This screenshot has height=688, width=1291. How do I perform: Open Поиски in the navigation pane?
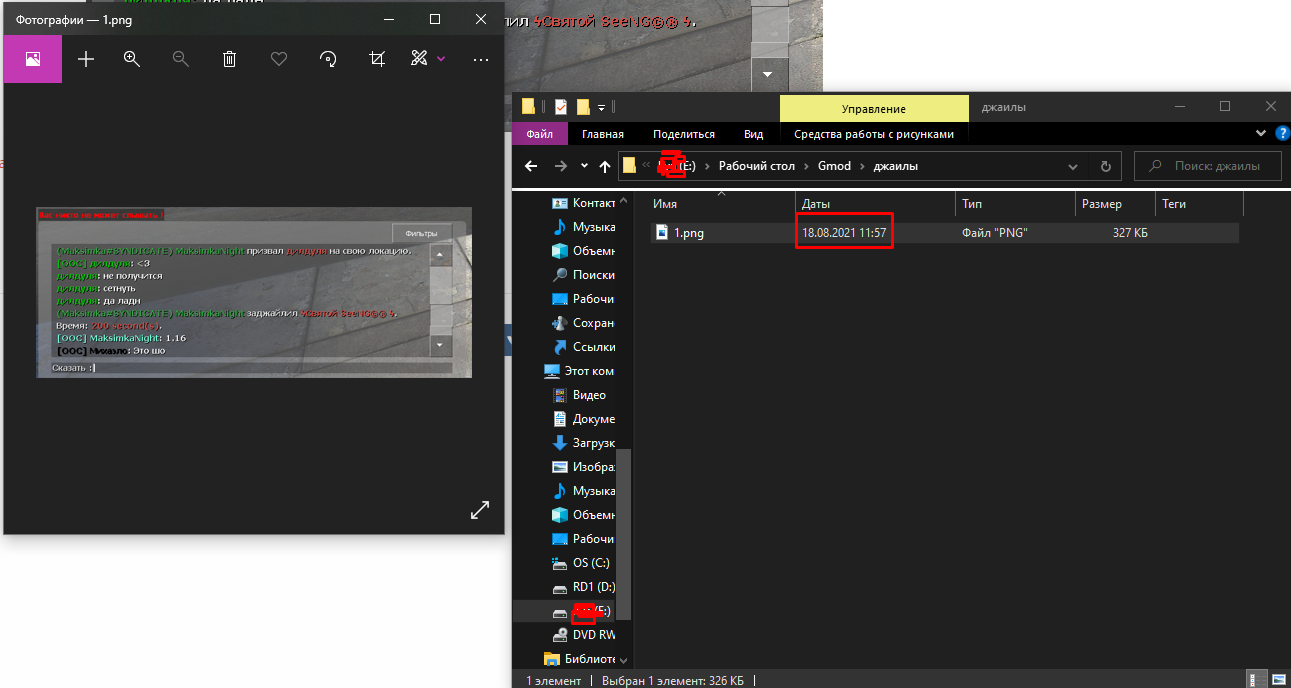[584, 275]
